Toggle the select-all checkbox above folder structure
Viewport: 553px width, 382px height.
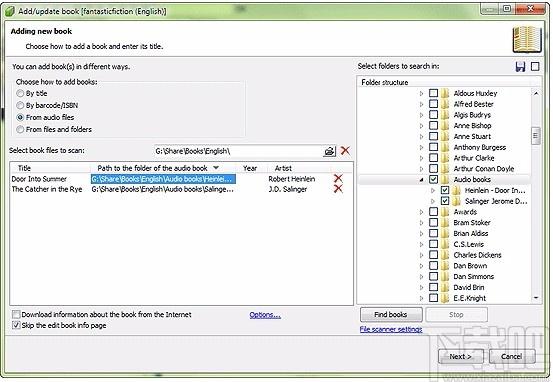point(535,66)
